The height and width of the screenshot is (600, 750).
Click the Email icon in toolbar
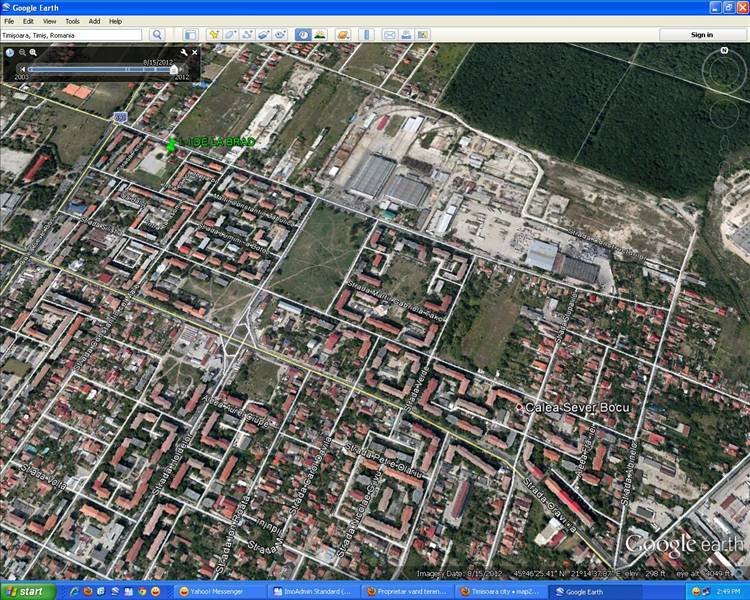[x=390, y=35]
